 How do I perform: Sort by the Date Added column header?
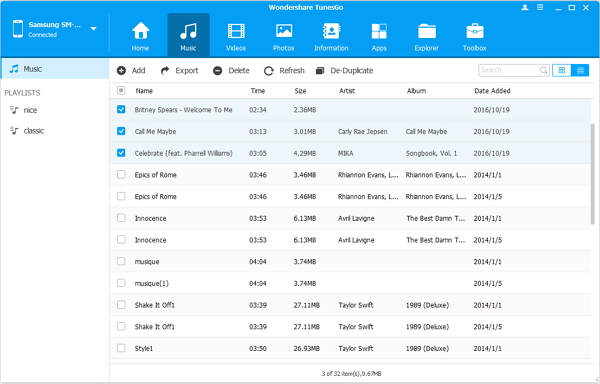point(492,91)
